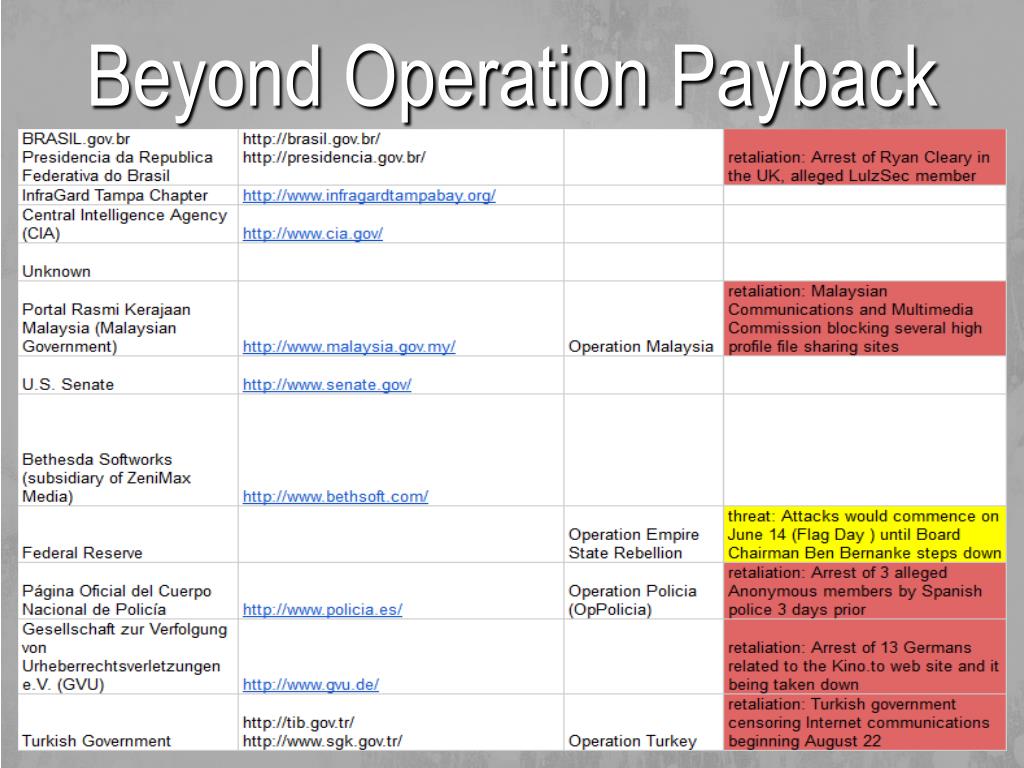Select the 'Turkish Government' cell
Screen dimensions: 1024x768
[x=128, y=722]
